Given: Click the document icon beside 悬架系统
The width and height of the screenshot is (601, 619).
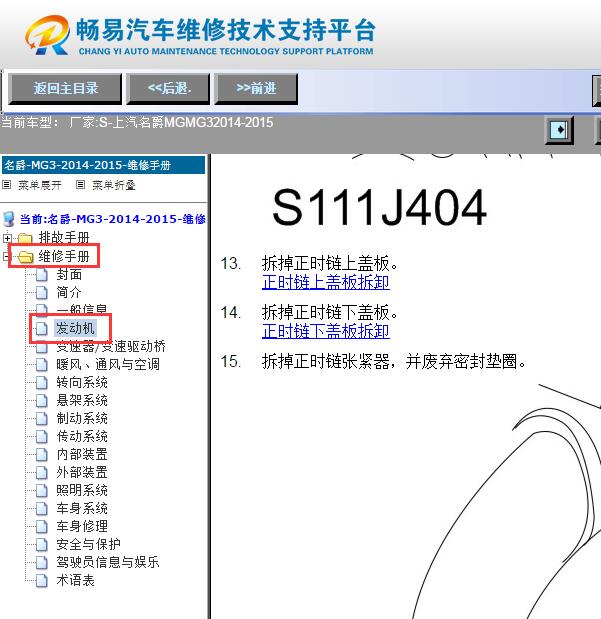Looking at the screenshot, I should pyautogui.click(x=41, y=400).
